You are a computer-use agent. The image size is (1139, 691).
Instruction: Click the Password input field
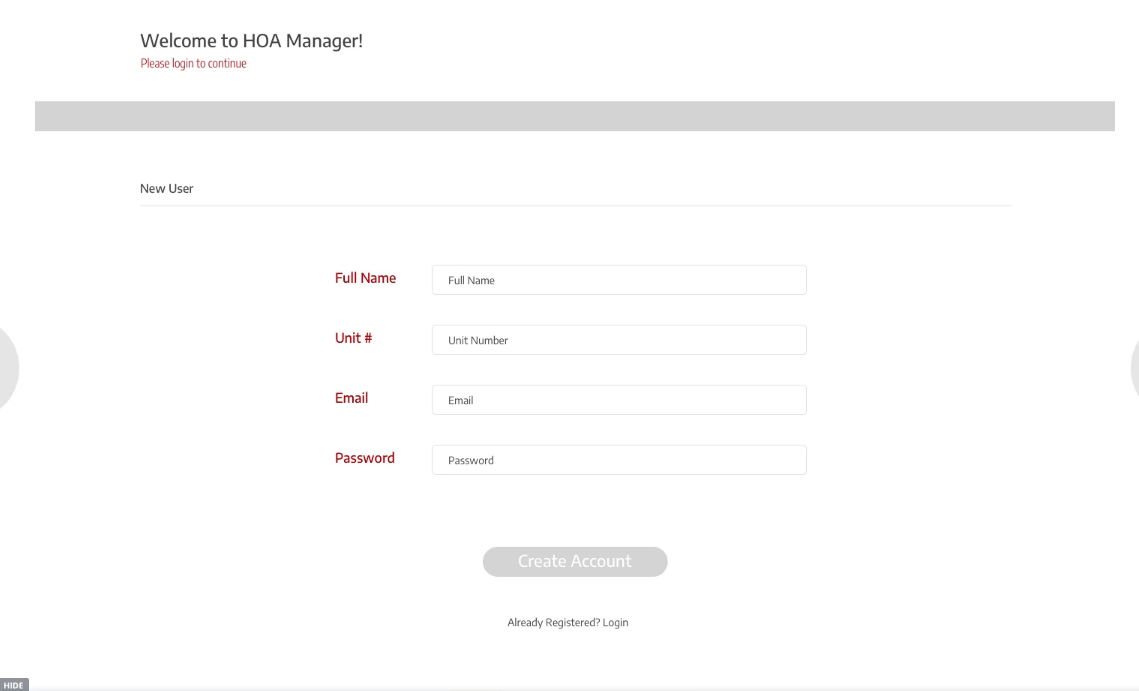[x=618, y=460]
